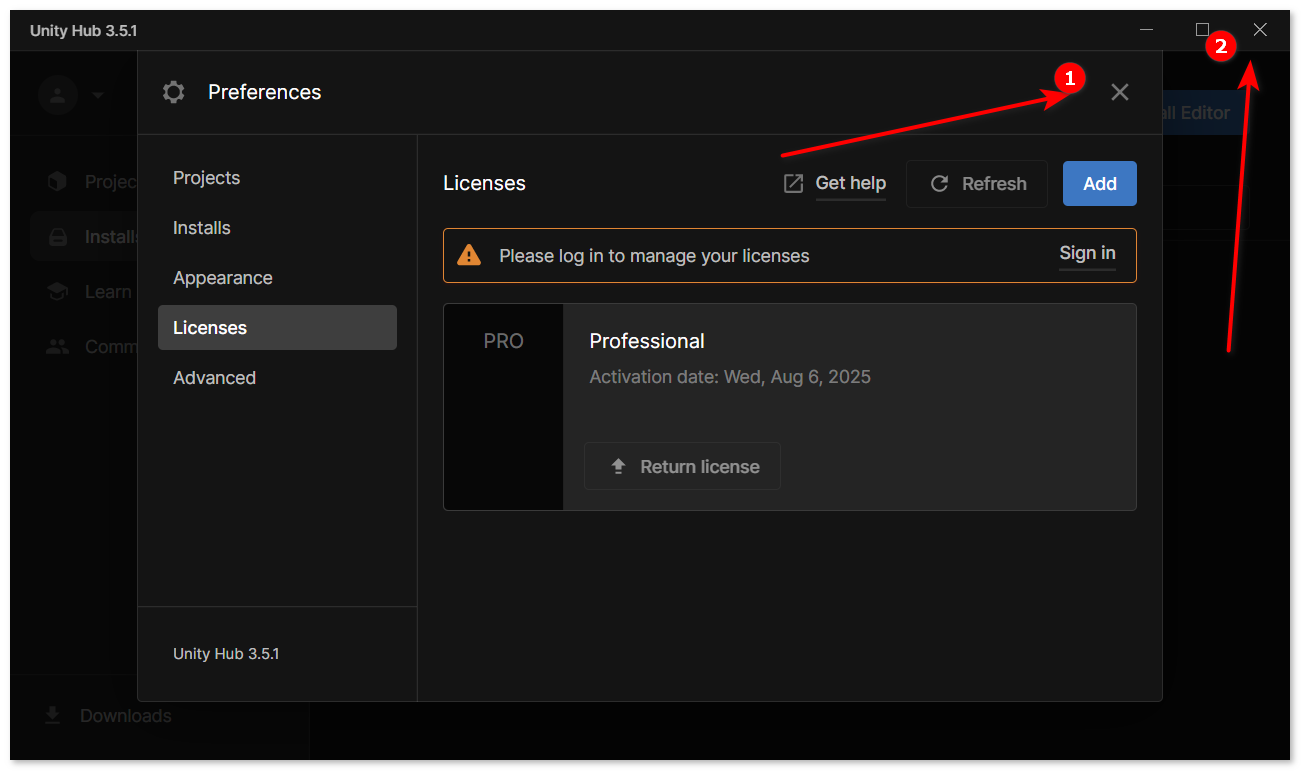This screenshot has width=1301, height=771.
Task: Click the Preferences gear icon
Action: pyautogui.click(x=173, y=92)
